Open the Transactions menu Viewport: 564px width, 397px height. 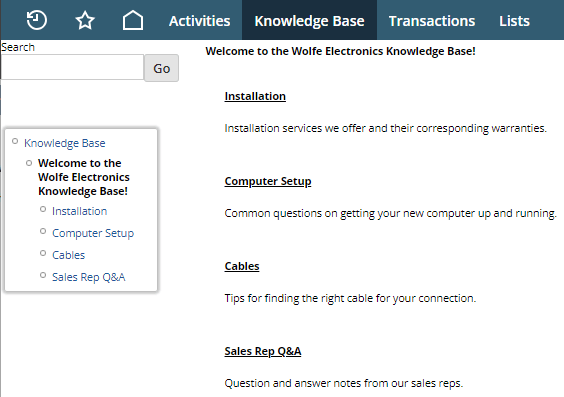432,21
